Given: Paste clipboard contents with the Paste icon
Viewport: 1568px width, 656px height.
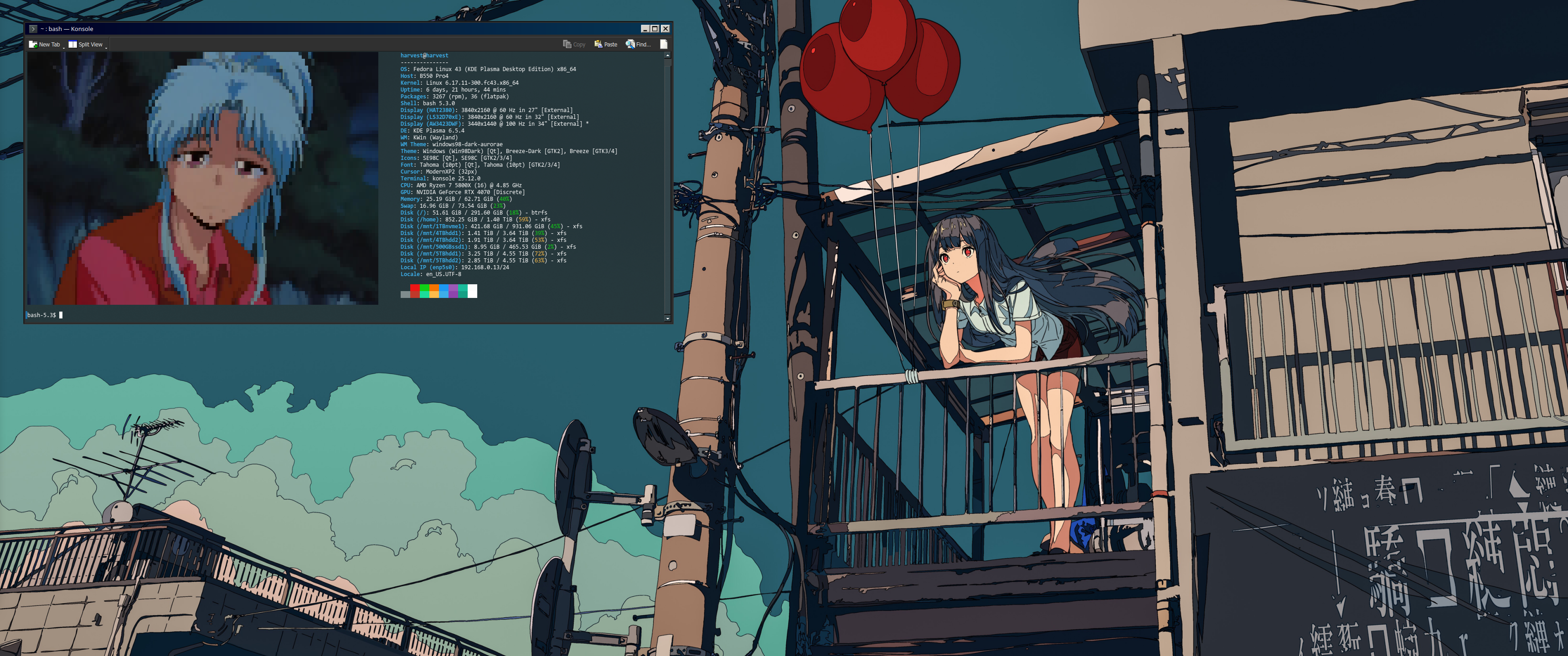Looking at the screenshot, I should pyautogui.click(x=598, y=45).
